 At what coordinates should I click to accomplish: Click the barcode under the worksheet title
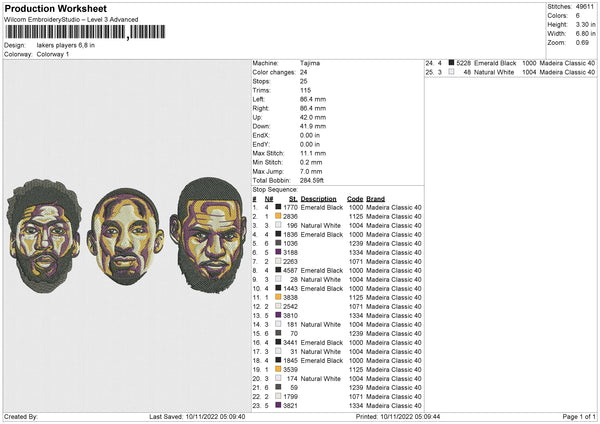[85, 32]
